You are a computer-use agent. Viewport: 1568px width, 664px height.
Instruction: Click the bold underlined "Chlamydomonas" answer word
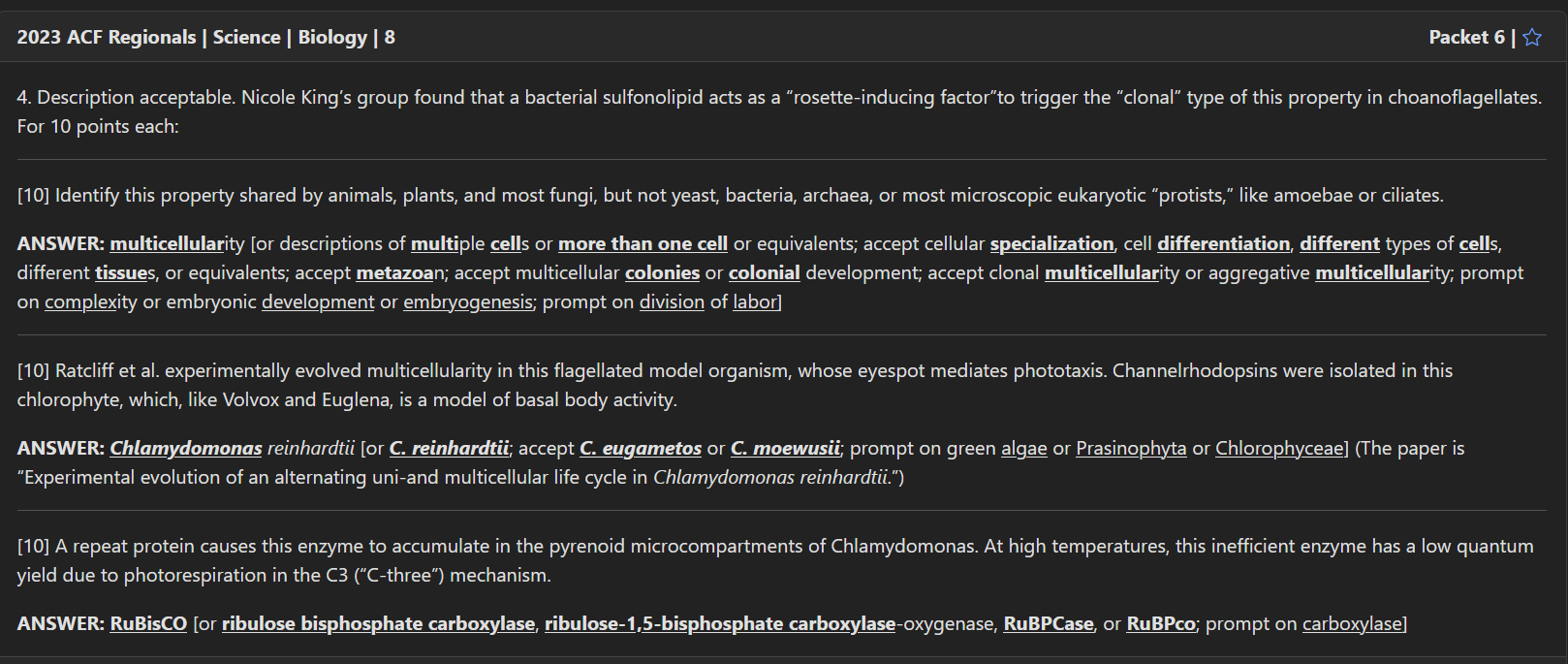click(186, 449)
